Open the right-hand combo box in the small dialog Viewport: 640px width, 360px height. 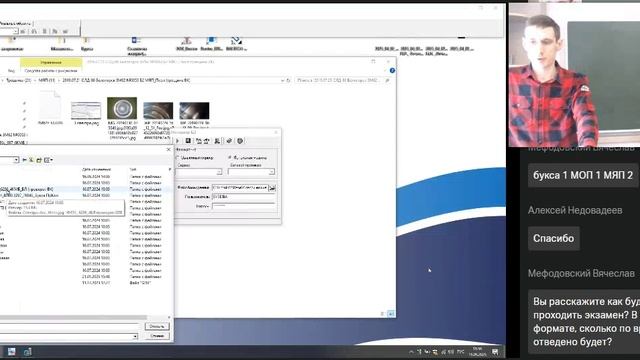(251, 172)
